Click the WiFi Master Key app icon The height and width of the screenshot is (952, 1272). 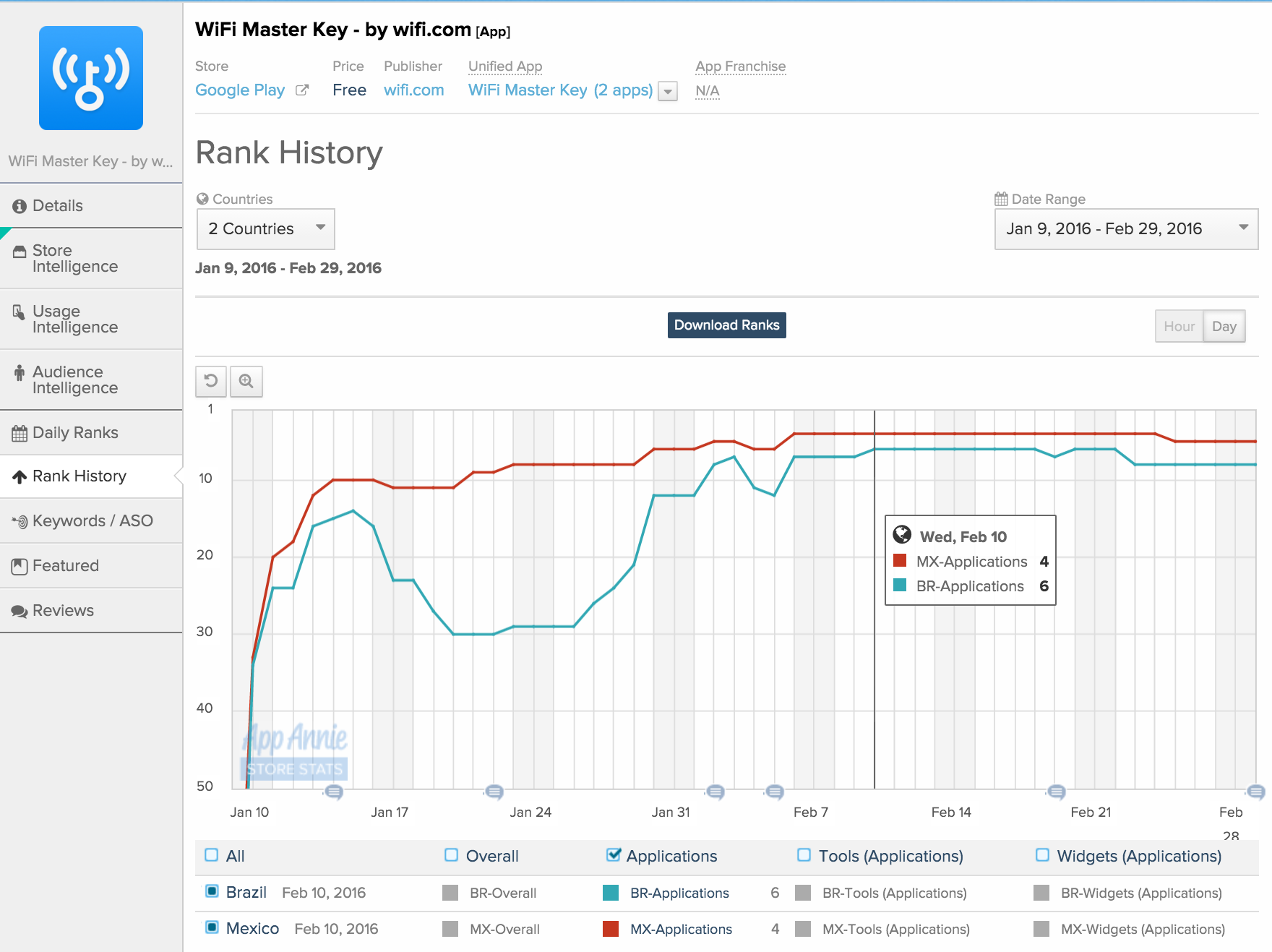(x=91, y=78)
